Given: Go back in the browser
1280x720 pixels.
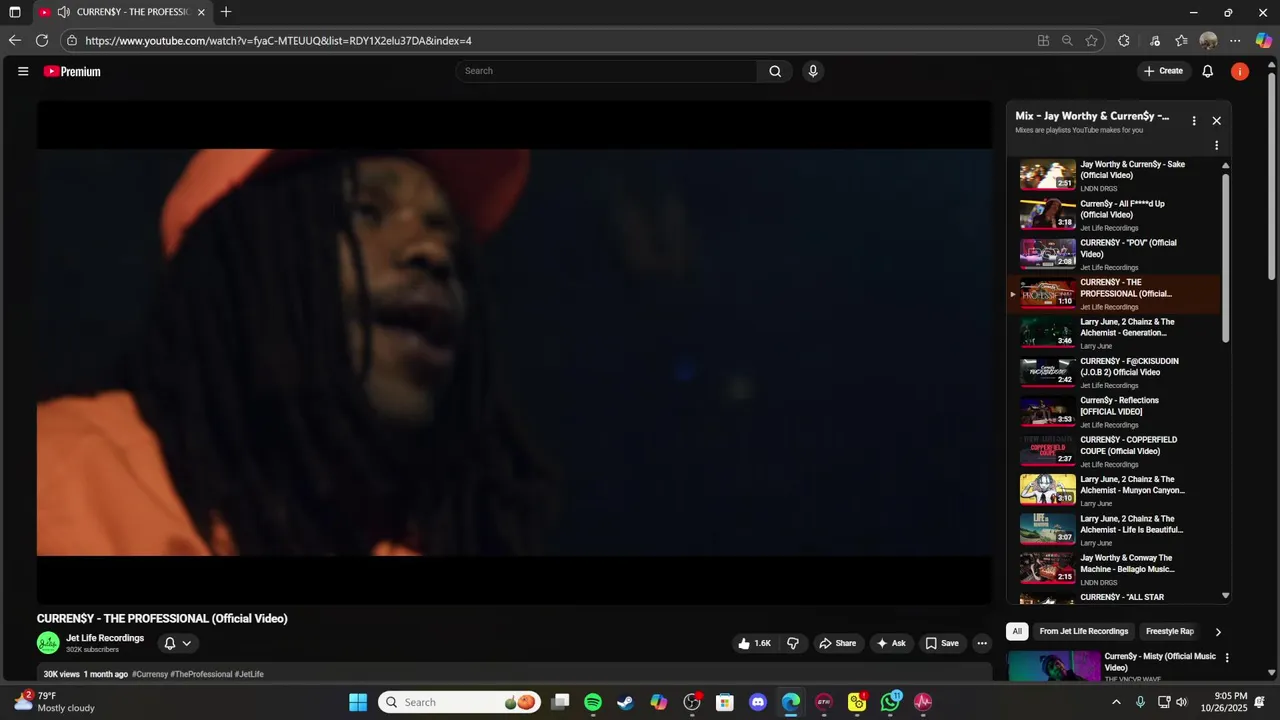Looking at the screenshot, I should pos(14,40).
